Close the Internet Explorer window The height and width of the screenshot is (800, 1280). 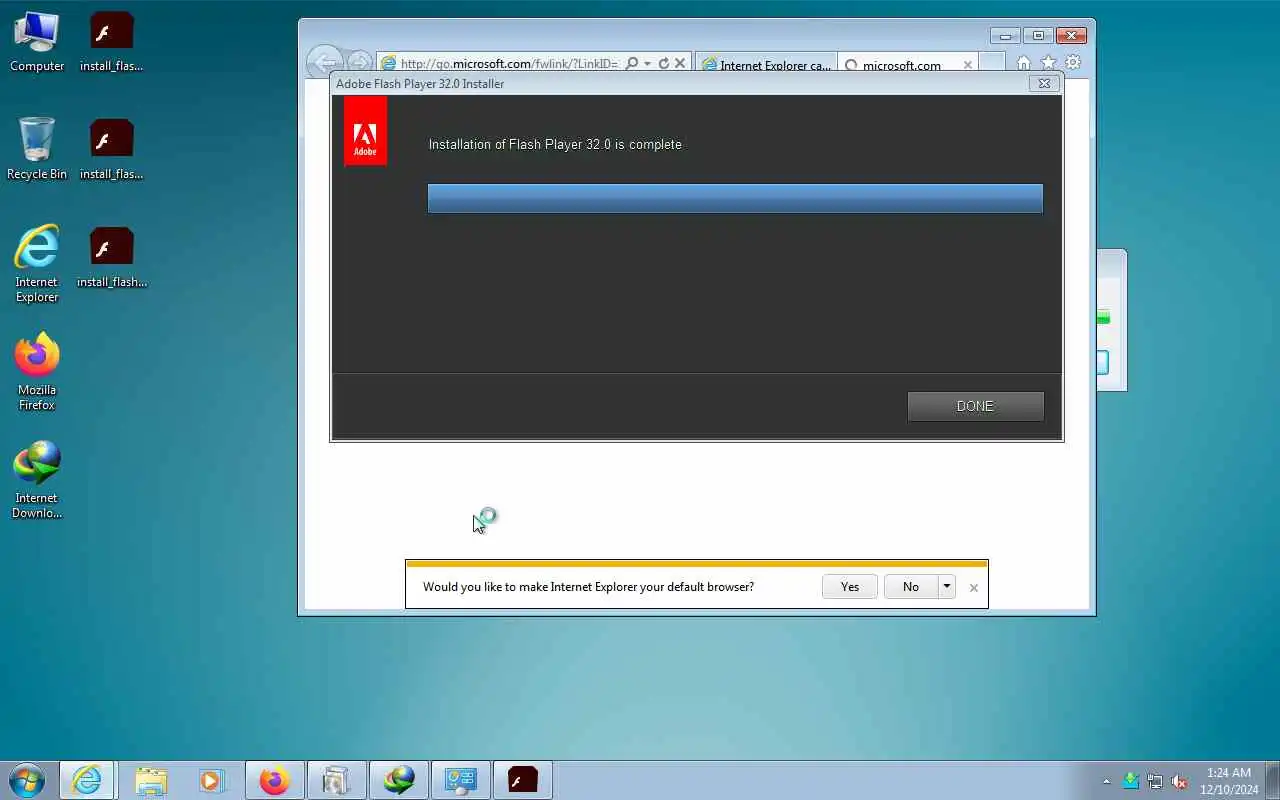coord(1071,35)
